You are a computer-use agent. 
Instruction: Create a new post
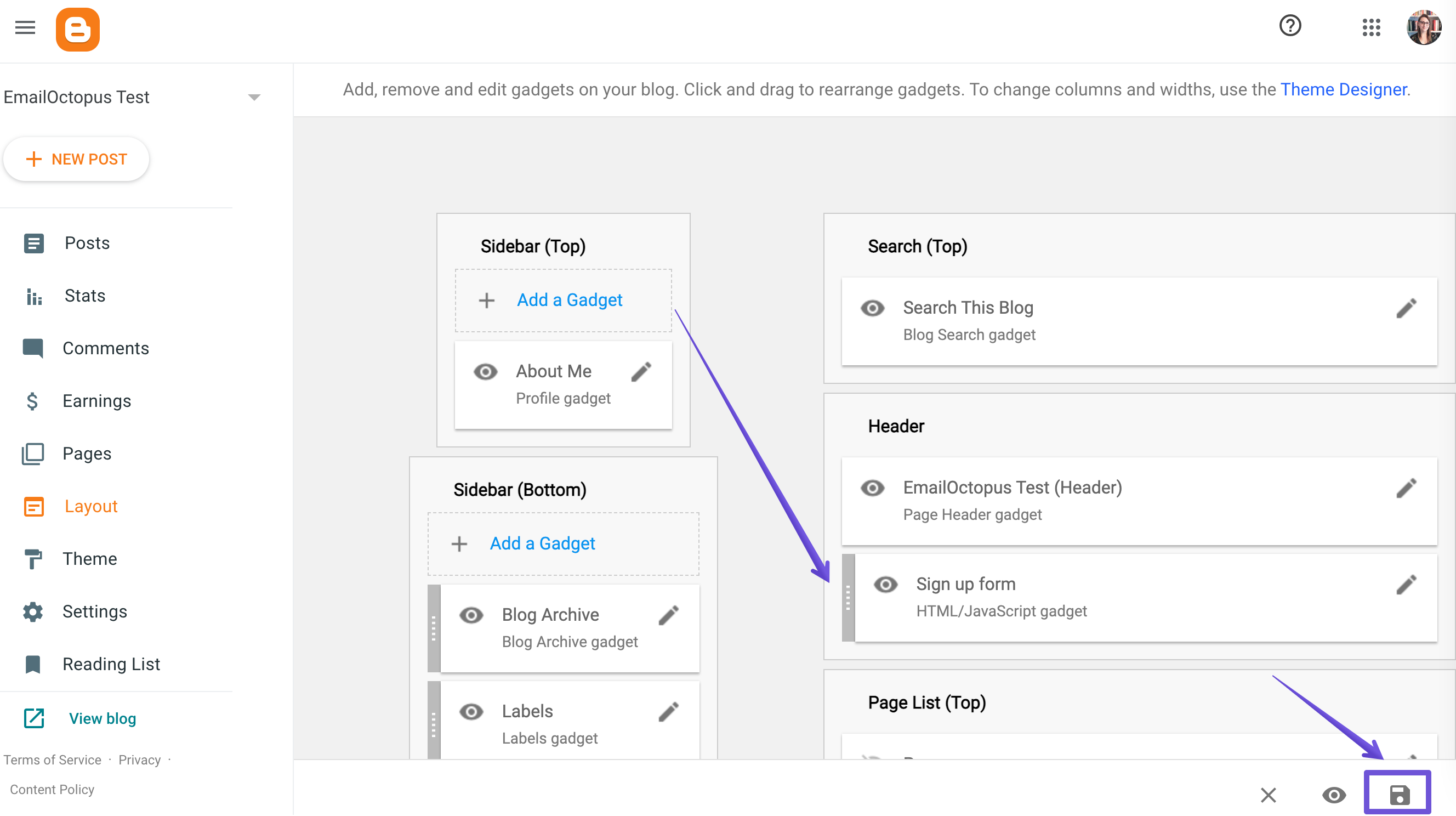(76, 159)
